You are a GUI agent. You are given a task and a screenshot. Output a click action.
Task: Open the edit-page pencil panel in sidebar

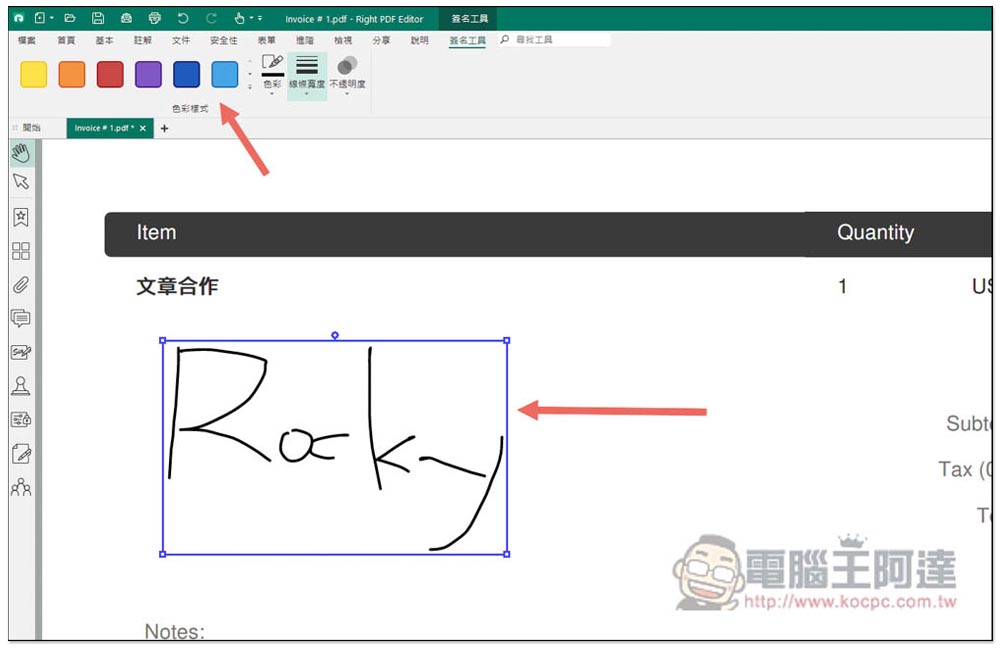pyautogui.click(x=20, y=454)
